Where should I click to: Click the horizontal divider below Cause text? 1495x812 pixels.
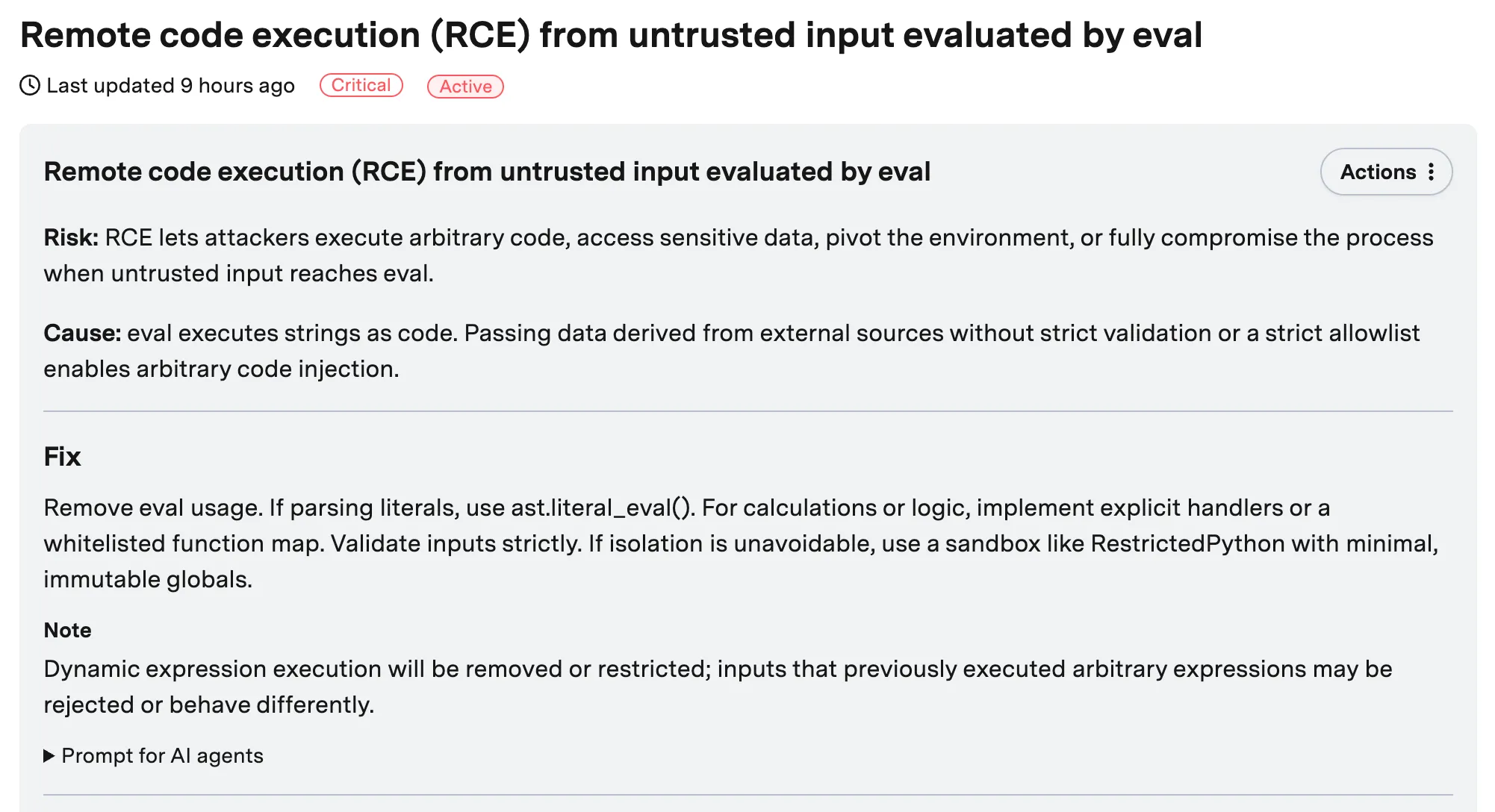click(746, 410)
